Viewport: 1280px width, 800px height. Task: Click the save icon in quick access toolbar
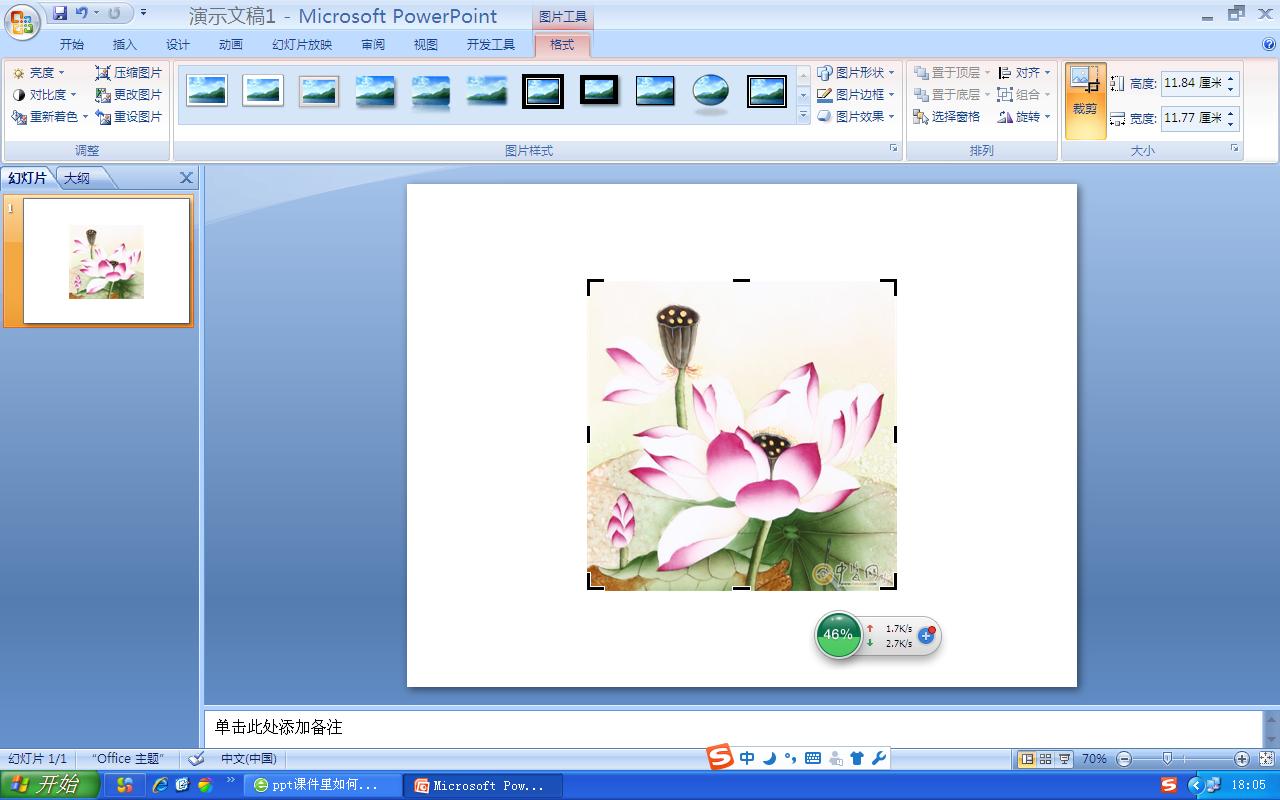tap(60, 13)
